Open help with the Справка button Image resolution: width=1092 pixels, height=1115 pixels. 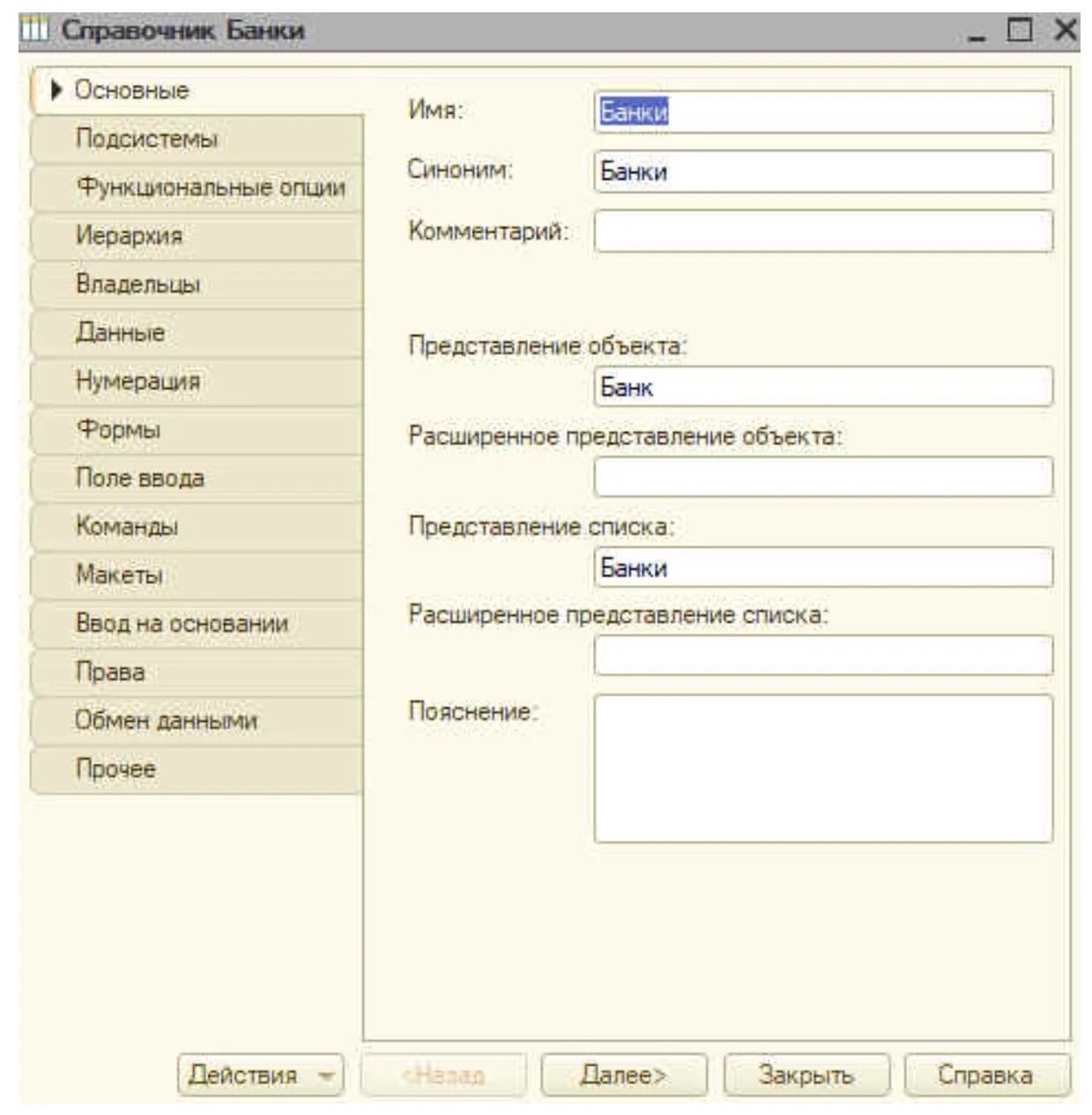click(x=985, y=1074)
